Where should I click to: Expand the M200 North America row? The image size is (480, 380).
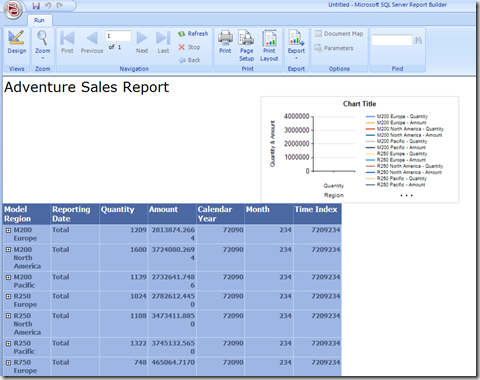point(8,250)
